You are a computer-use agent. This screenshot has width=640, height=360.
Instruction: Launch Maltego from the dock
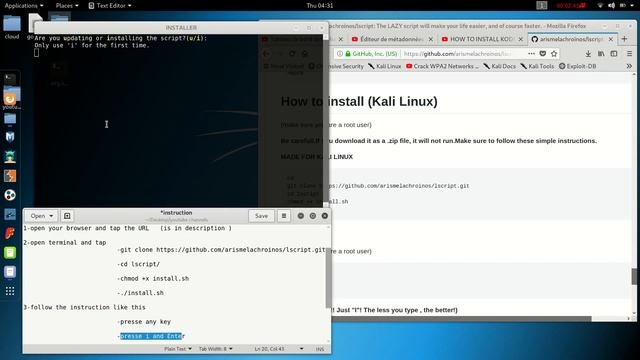click(x=10, y=214)
